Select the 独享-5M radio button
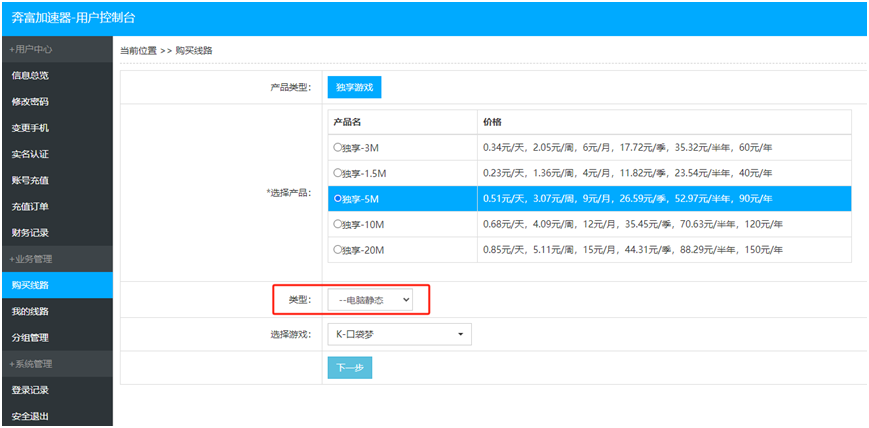This screenshot has width=869, height=428. coord(337,198)
